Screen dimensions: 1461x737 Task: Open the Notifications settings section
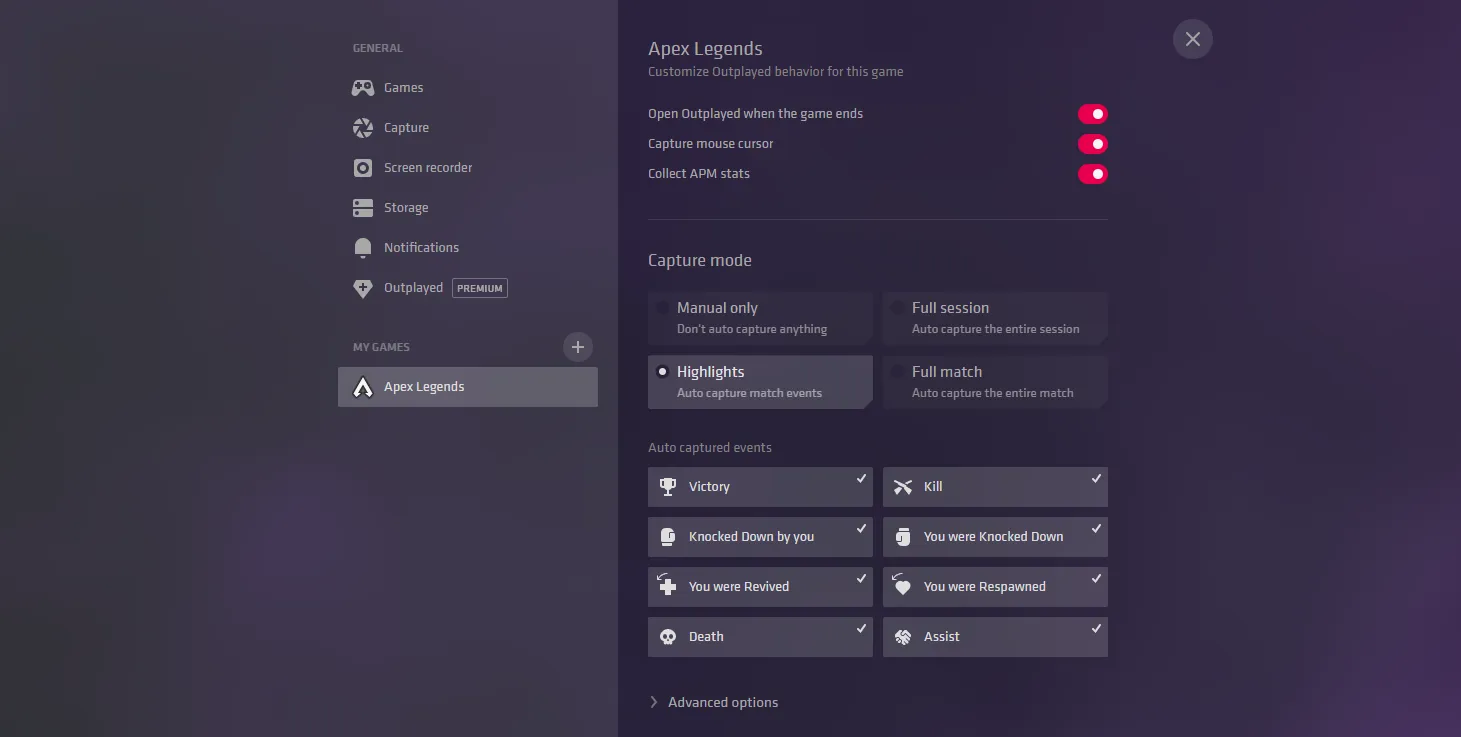coord(468,248)
